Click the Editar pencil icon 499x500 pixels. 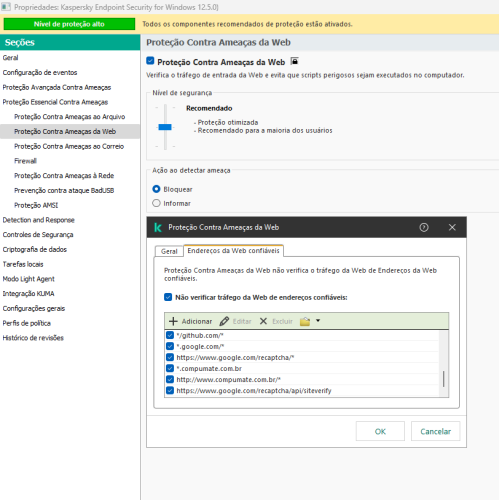[x=224, y=321]
